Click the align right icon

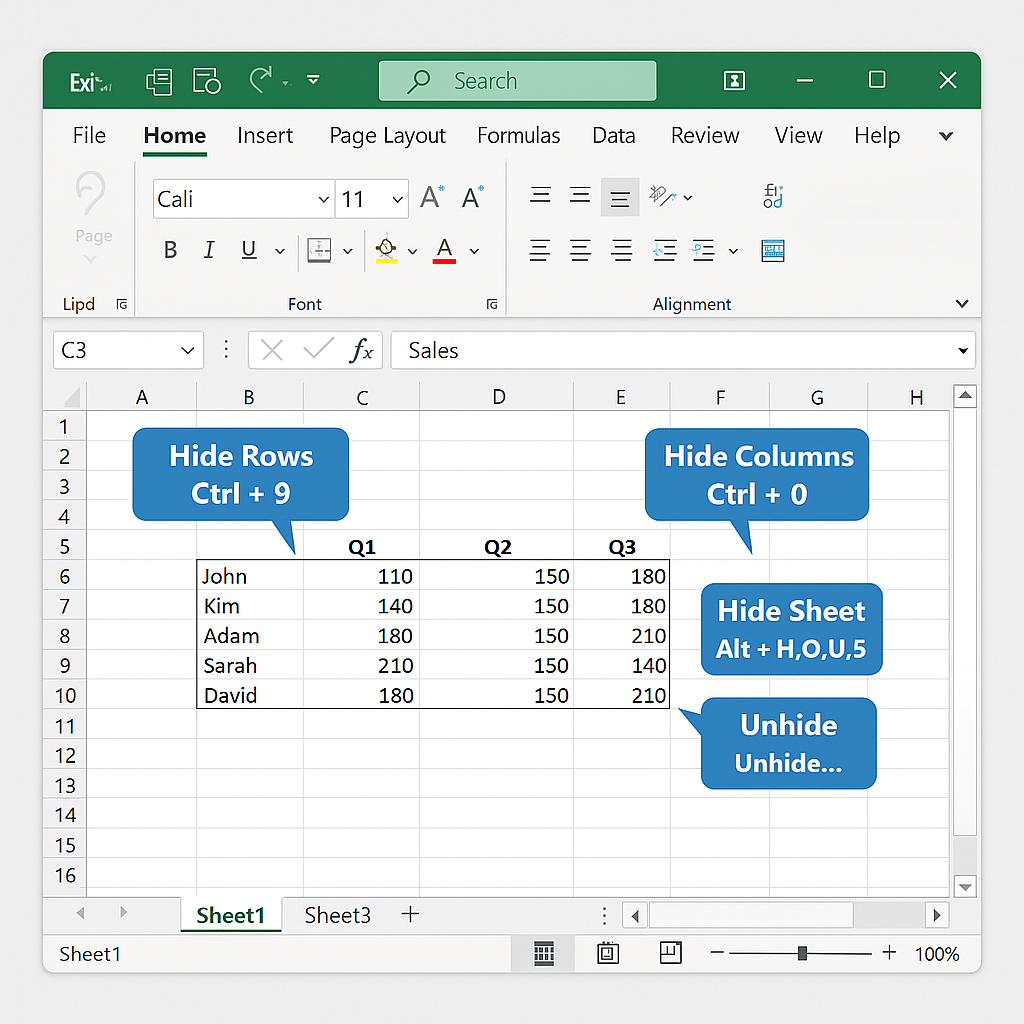[621, 250]
